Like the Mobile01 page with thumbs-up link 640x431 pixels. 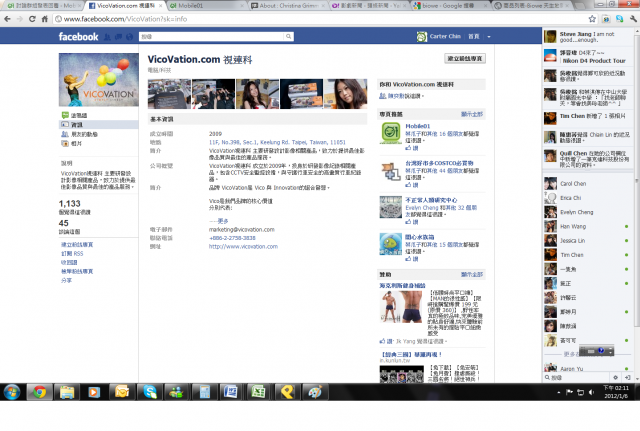[411, 148]
